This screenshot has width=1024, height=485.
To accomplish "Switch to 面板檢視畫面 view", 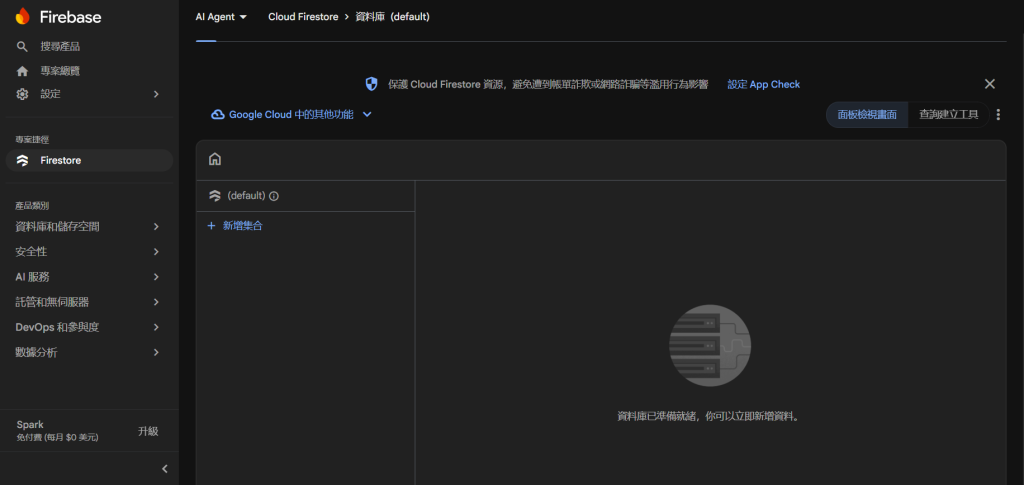I will pyautogui.click(x=867, y=115).
